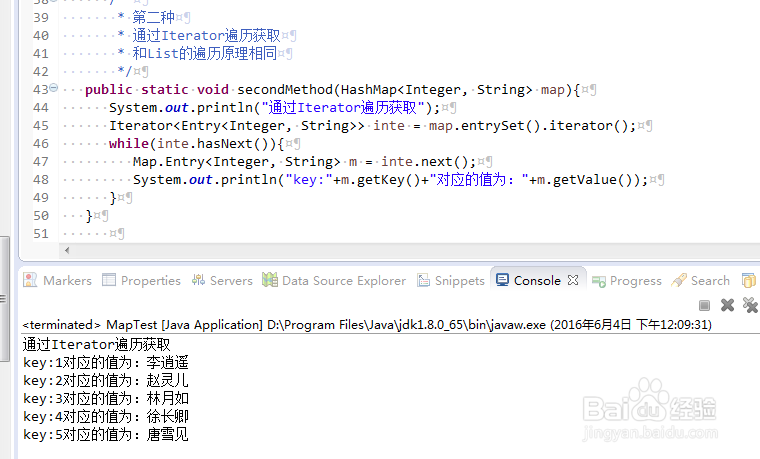Click the console output line for key:3

pos(105,398)
